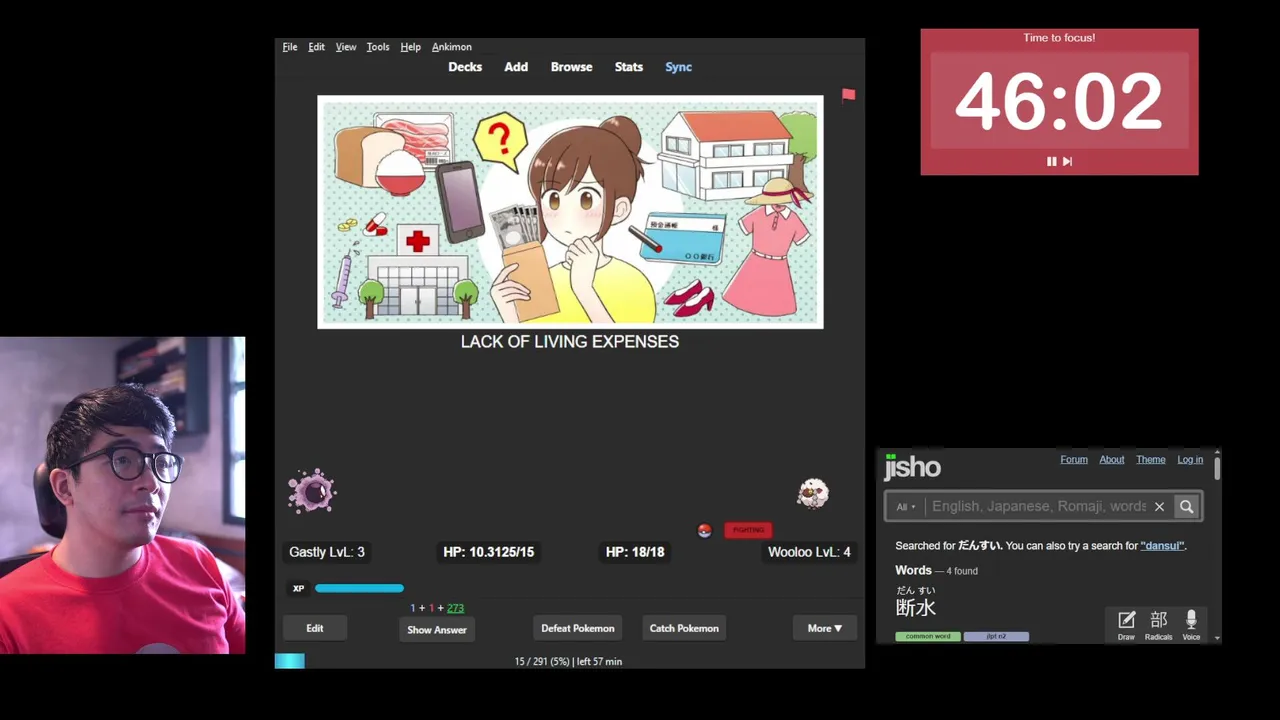Image resolution: width=1280 pixels, height=720 pixels.
Task: Click the Edit card button
Action: click(x=315, y=628)
